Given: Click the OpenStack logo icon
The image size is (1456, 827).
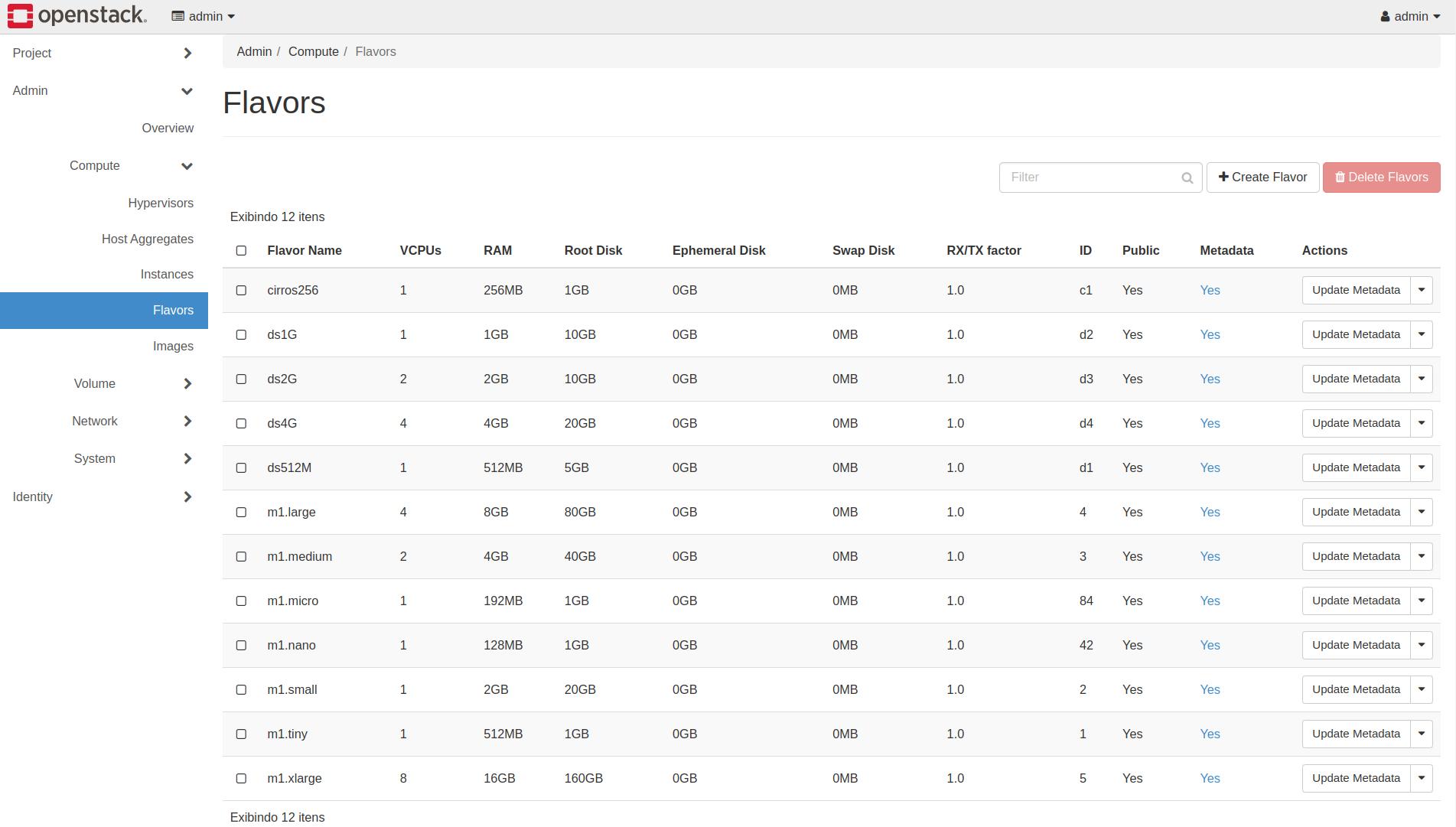Looking at the screenshot, I should pos(21,16).
